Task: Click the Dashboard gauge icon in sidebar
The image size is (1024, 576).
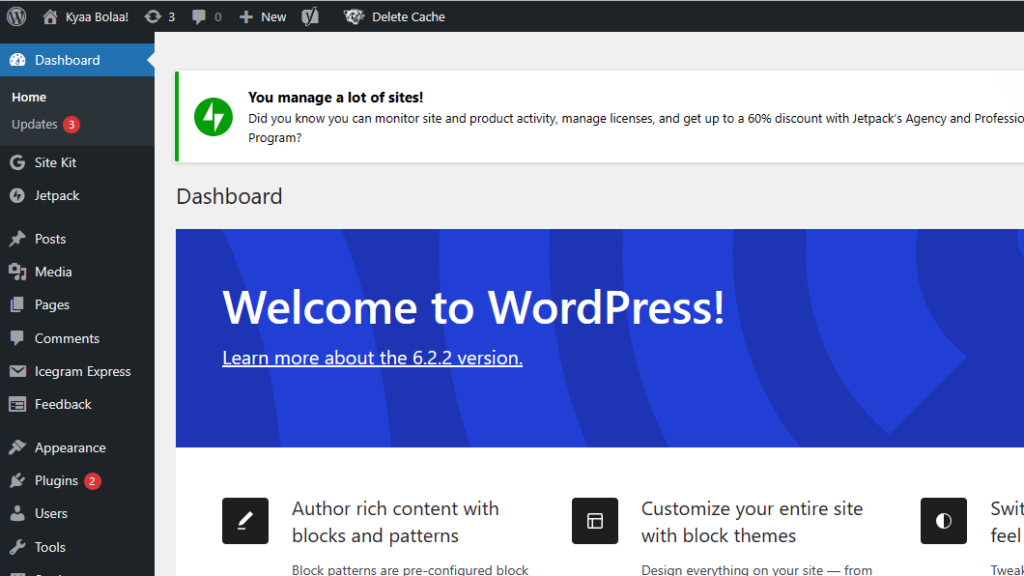Action: (x=18, y=60)
